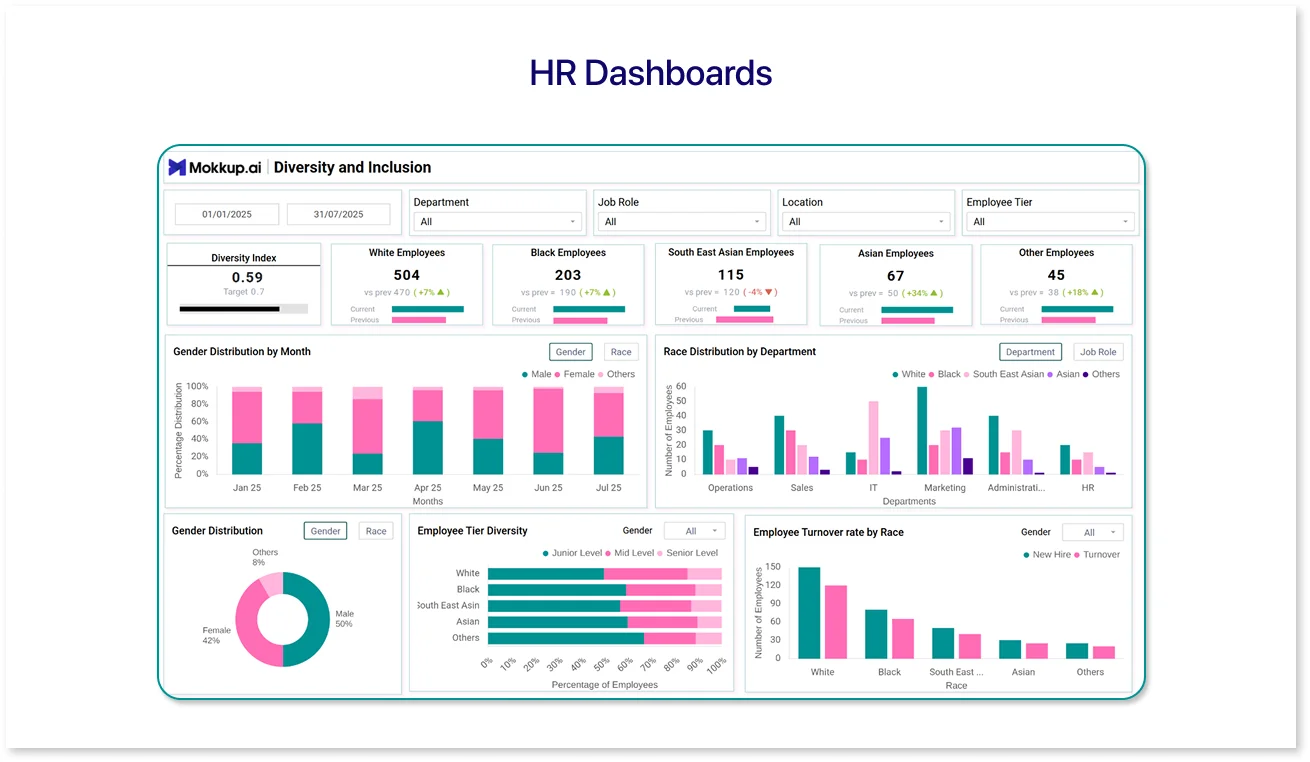The height and width of the screenshot is (762, 1310).
Task: Select Race toggle in donut chart panel
Action: (376, 531)
